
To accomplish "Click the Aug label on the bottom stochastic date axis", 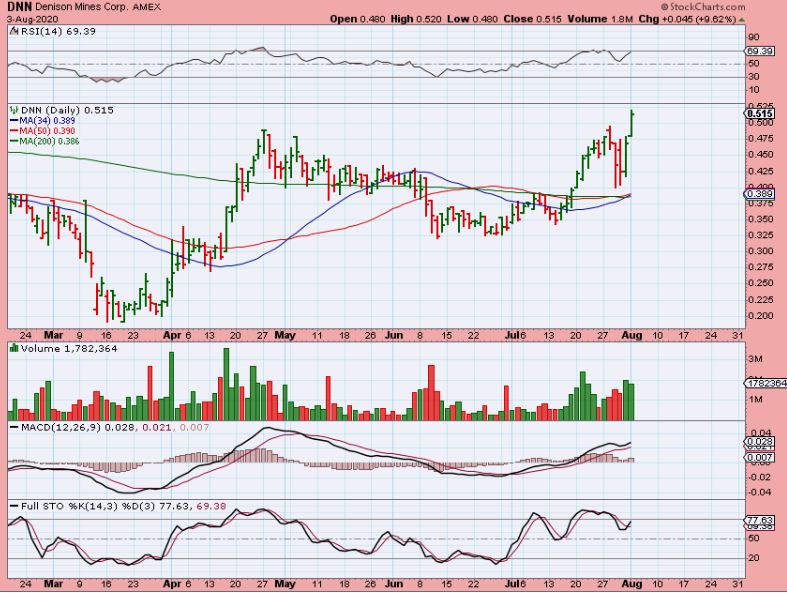I will [x=632, y=584].
